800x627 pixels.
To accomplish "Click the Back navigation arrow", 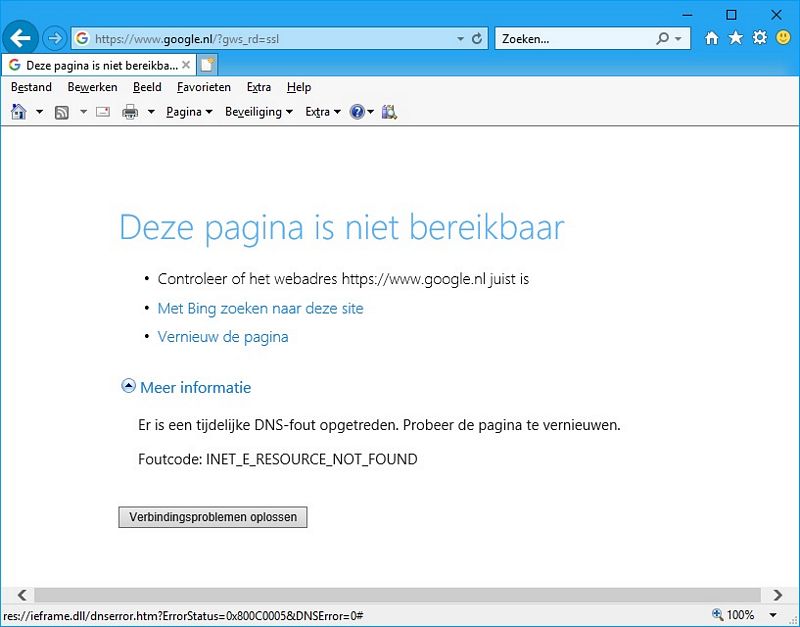I will tap(20, 38).
